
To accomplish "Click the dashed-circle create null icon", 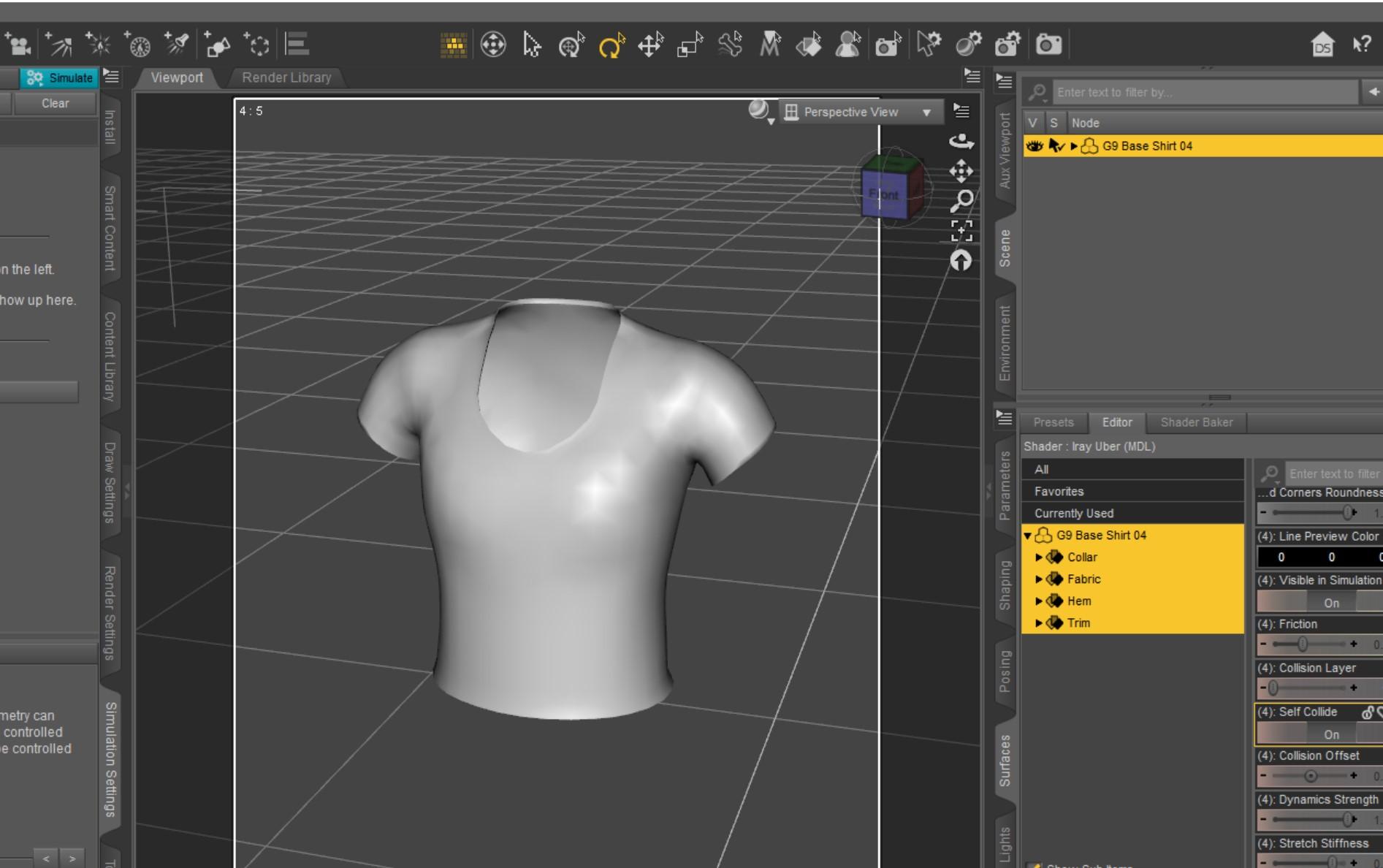I will click(x=256, y=45).
